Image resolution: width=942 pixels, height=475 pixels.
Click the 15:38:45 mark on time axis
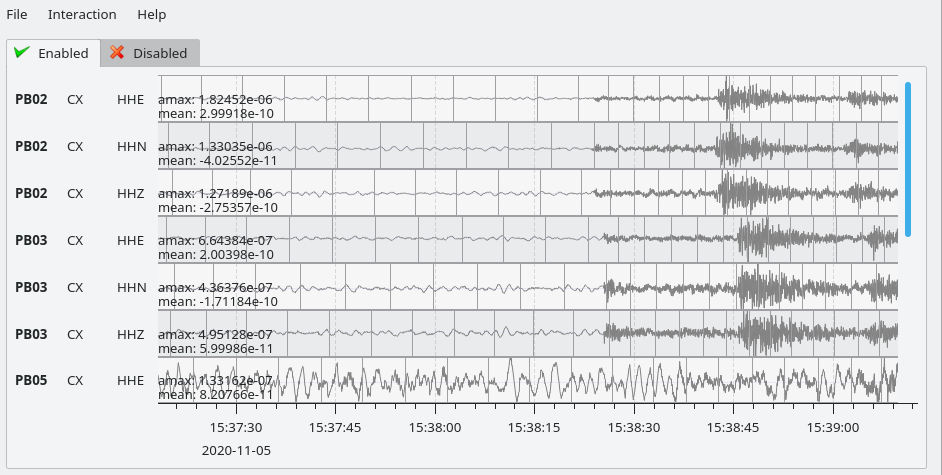734,427
